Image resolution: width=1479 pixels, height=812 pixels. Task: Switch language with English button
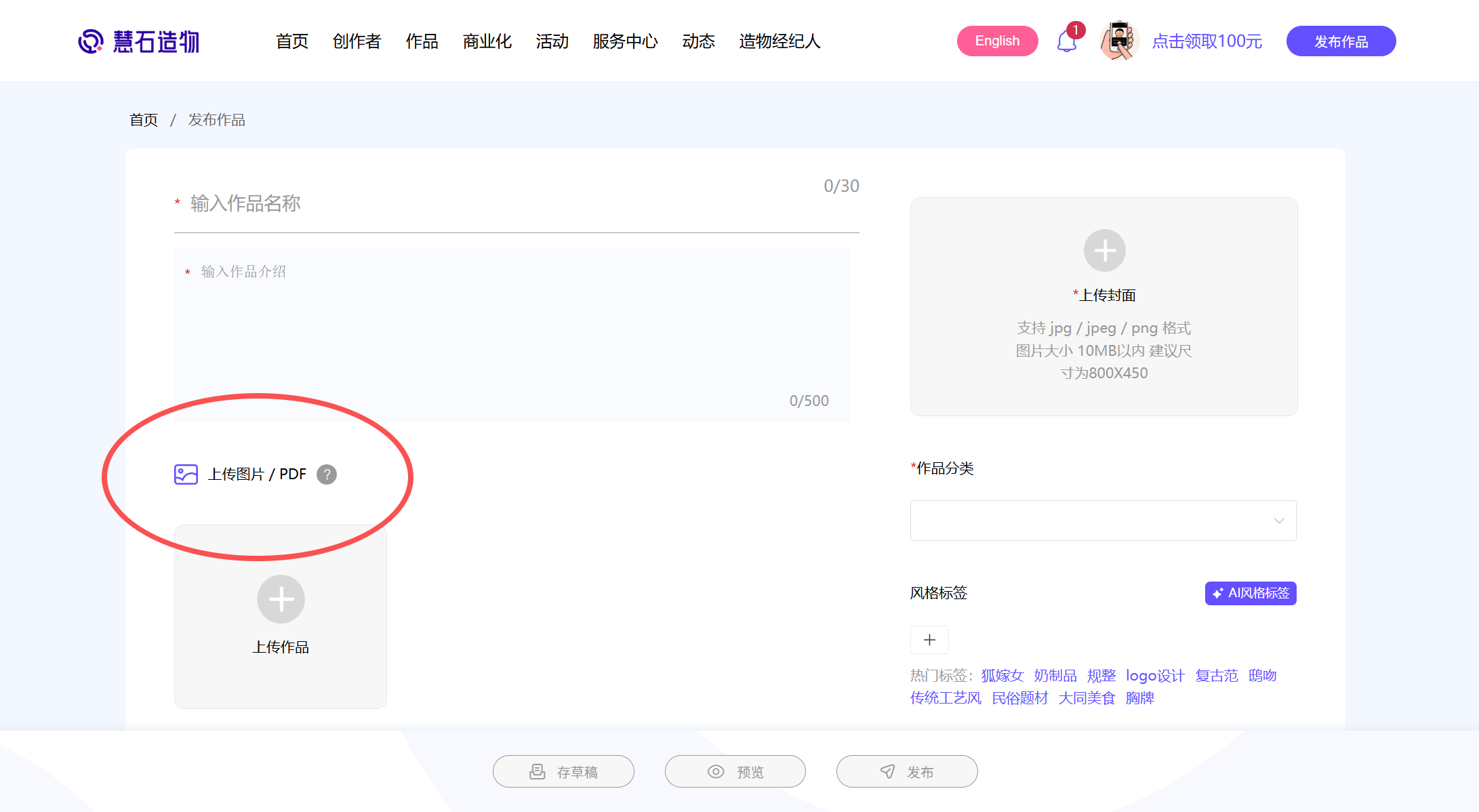pyautogui.click(x=997, y=41)
